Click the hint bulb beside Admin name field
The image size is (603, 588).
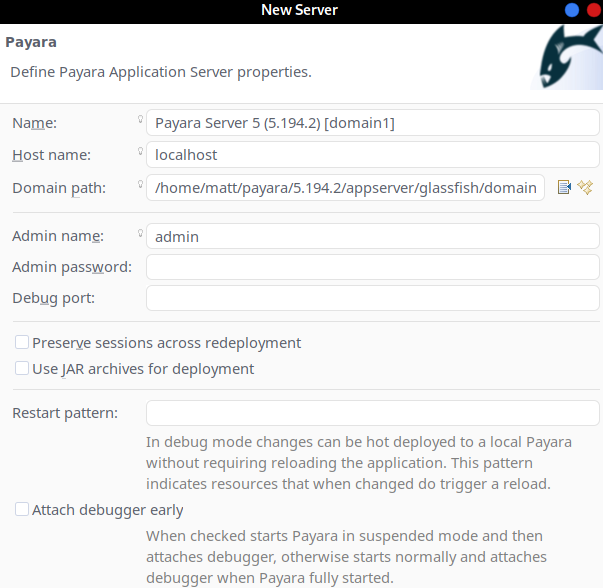[x=141, y=234]
